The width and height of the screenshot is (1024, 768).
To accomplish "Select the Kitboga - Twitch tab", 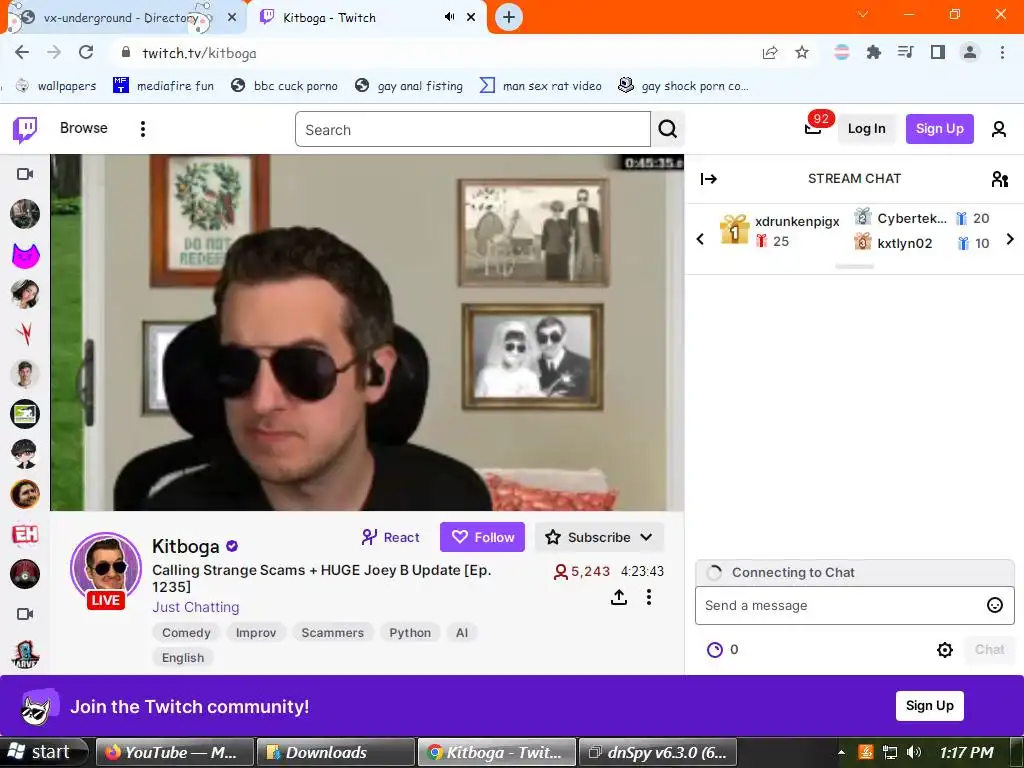I will pyautogui.click(x=366, y=18).
